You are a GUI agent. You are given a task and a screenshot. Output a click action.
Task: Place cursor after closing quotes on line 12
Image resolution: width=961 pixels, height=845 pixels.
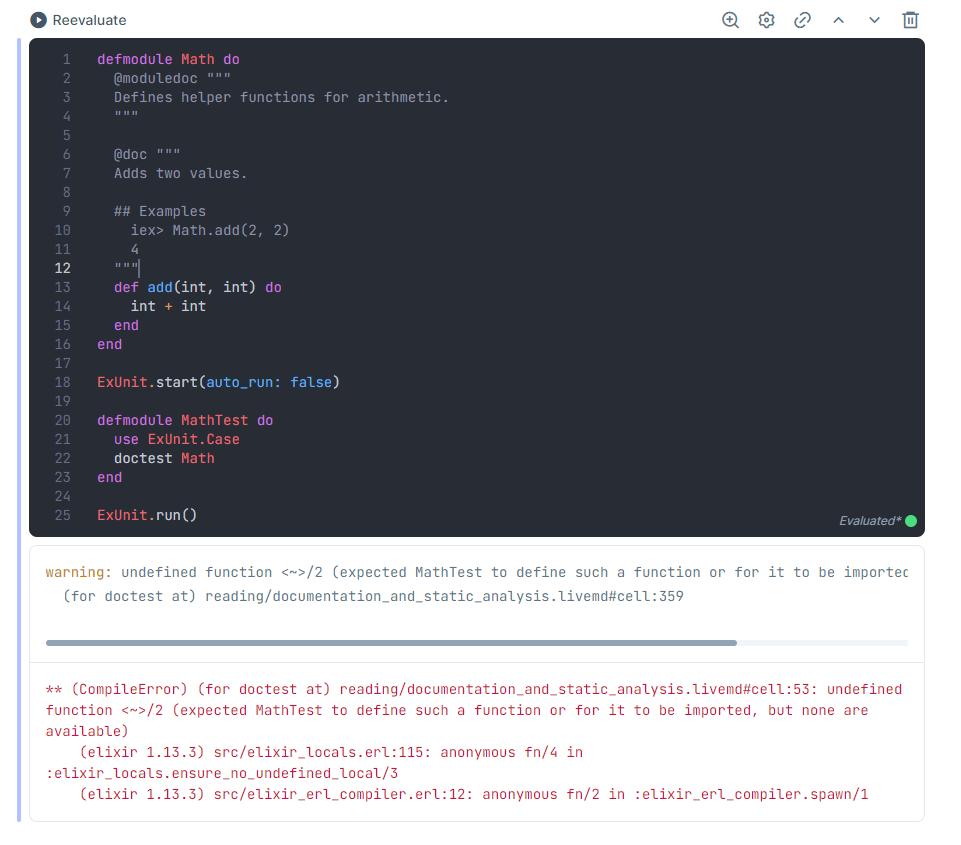140,268
